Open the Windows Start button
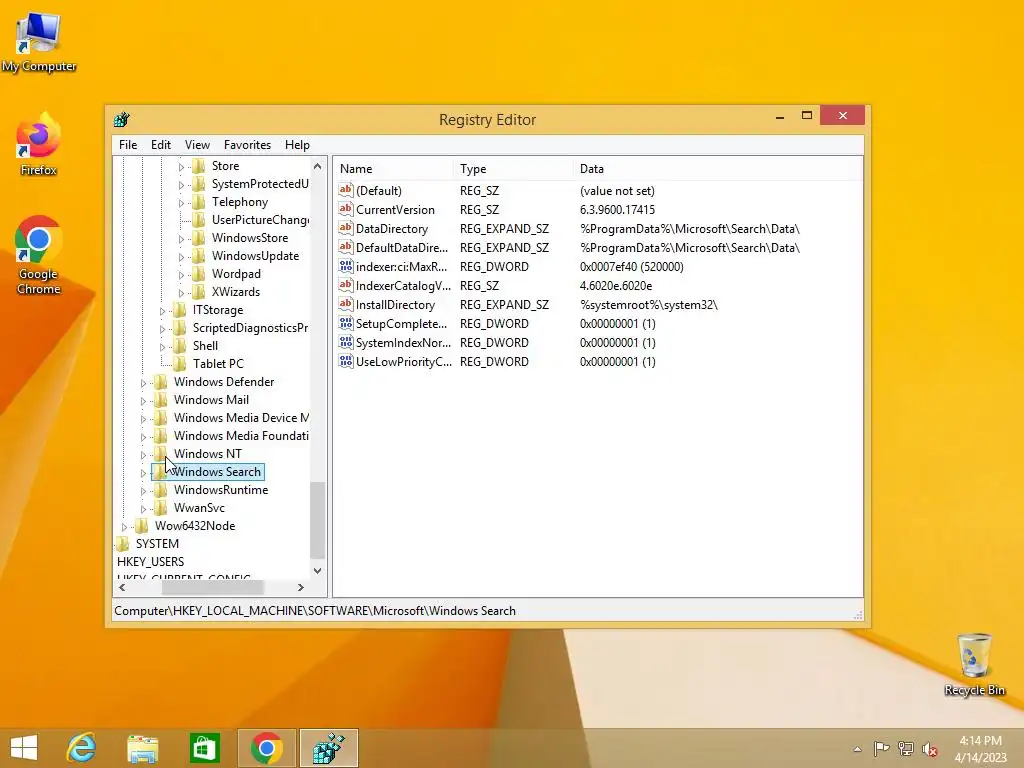This screenshot has height=768, width=1024. tap(24, 748)
